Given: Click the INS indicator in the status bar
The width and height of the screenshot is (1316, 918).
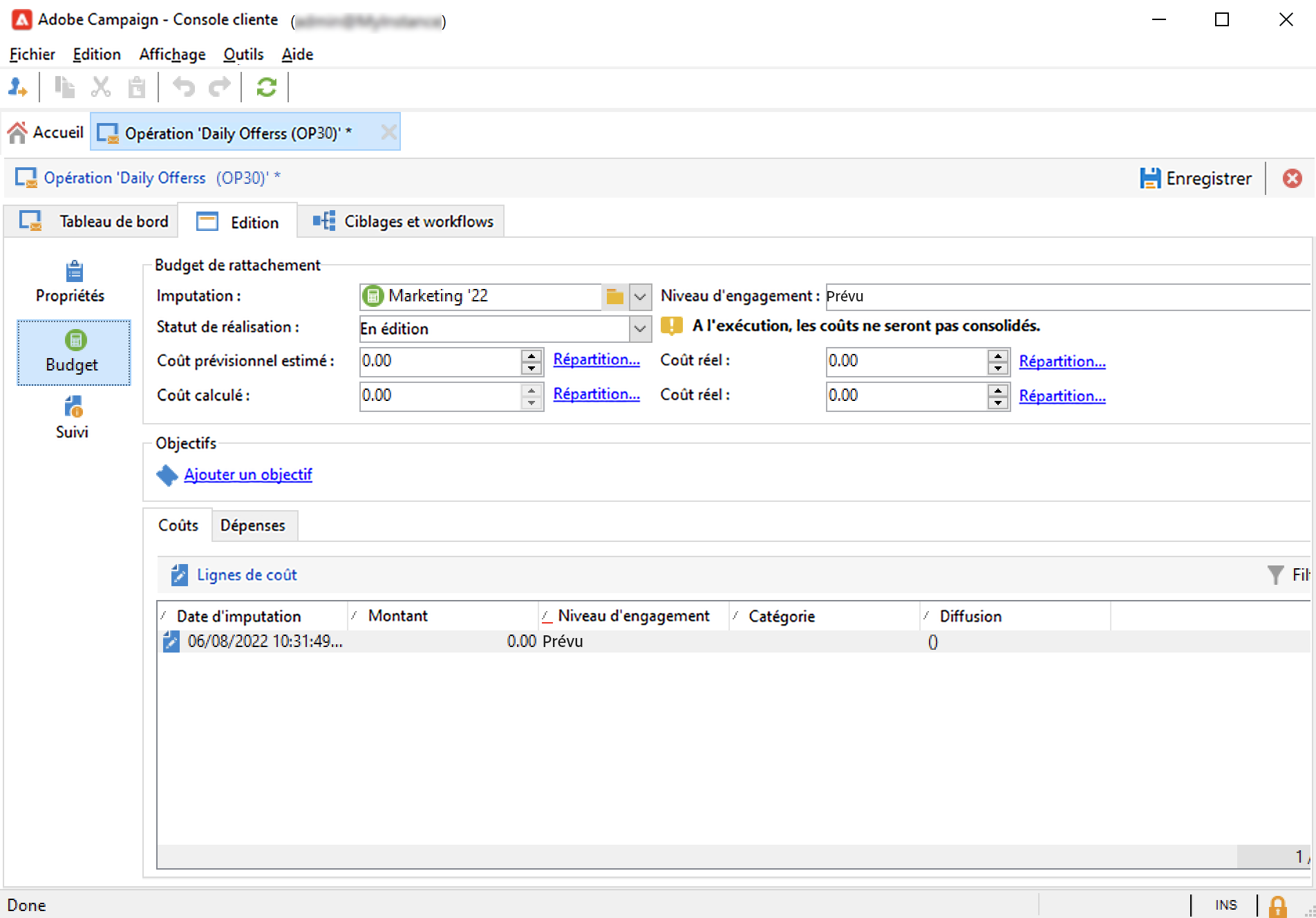Looking at the screenshot, I should [x=1225, y=906].
